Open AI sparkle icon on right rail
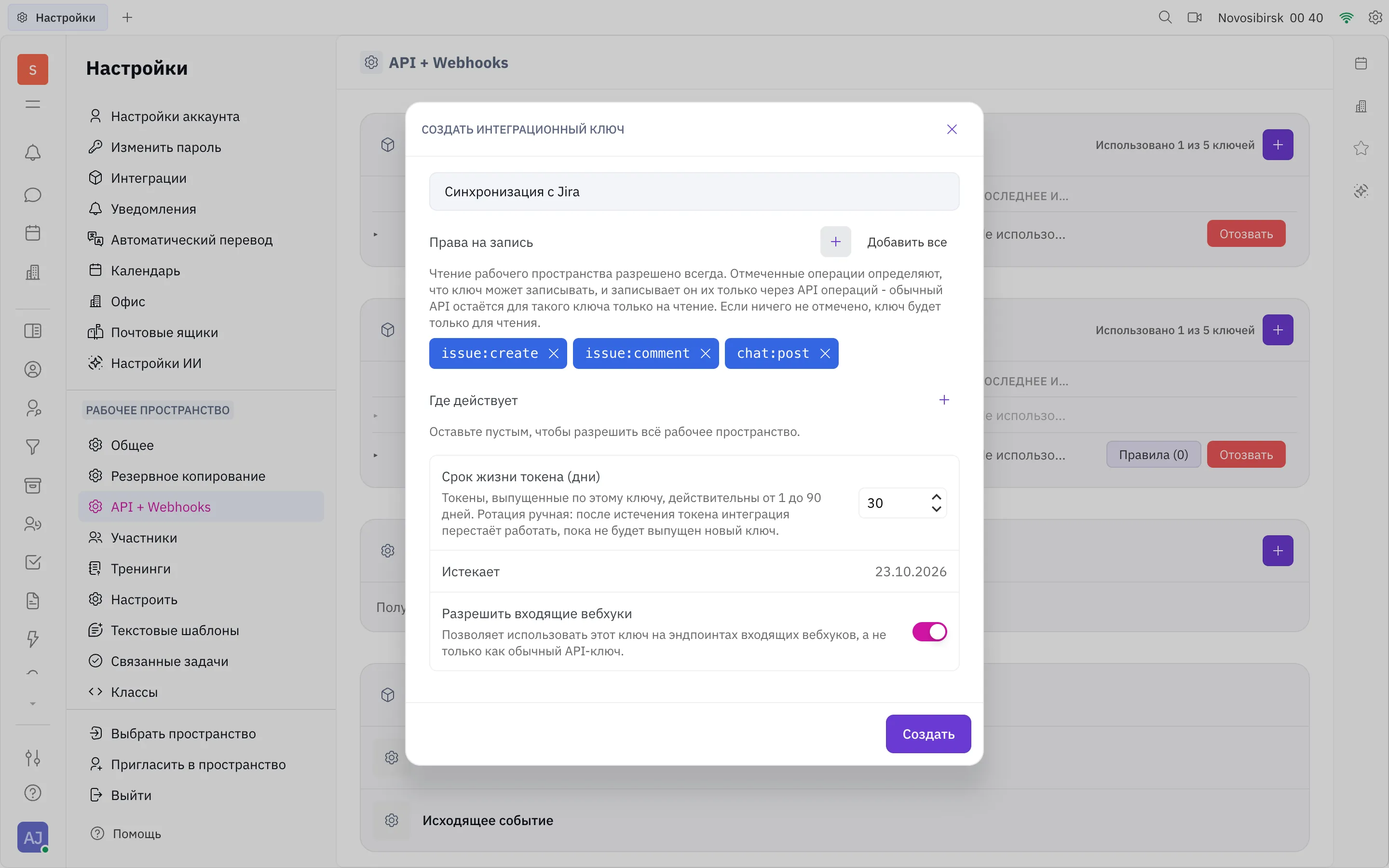 (x=1361, y=190)
